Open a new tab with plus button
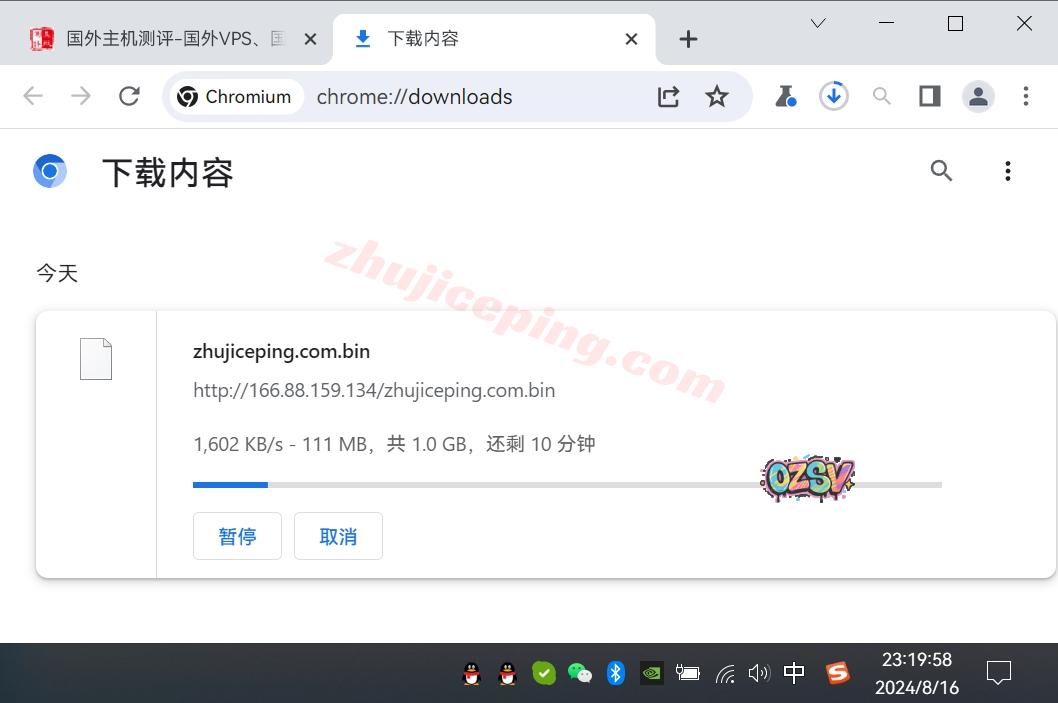Screen dimensions: 1058x703 (x=688, y=39)
